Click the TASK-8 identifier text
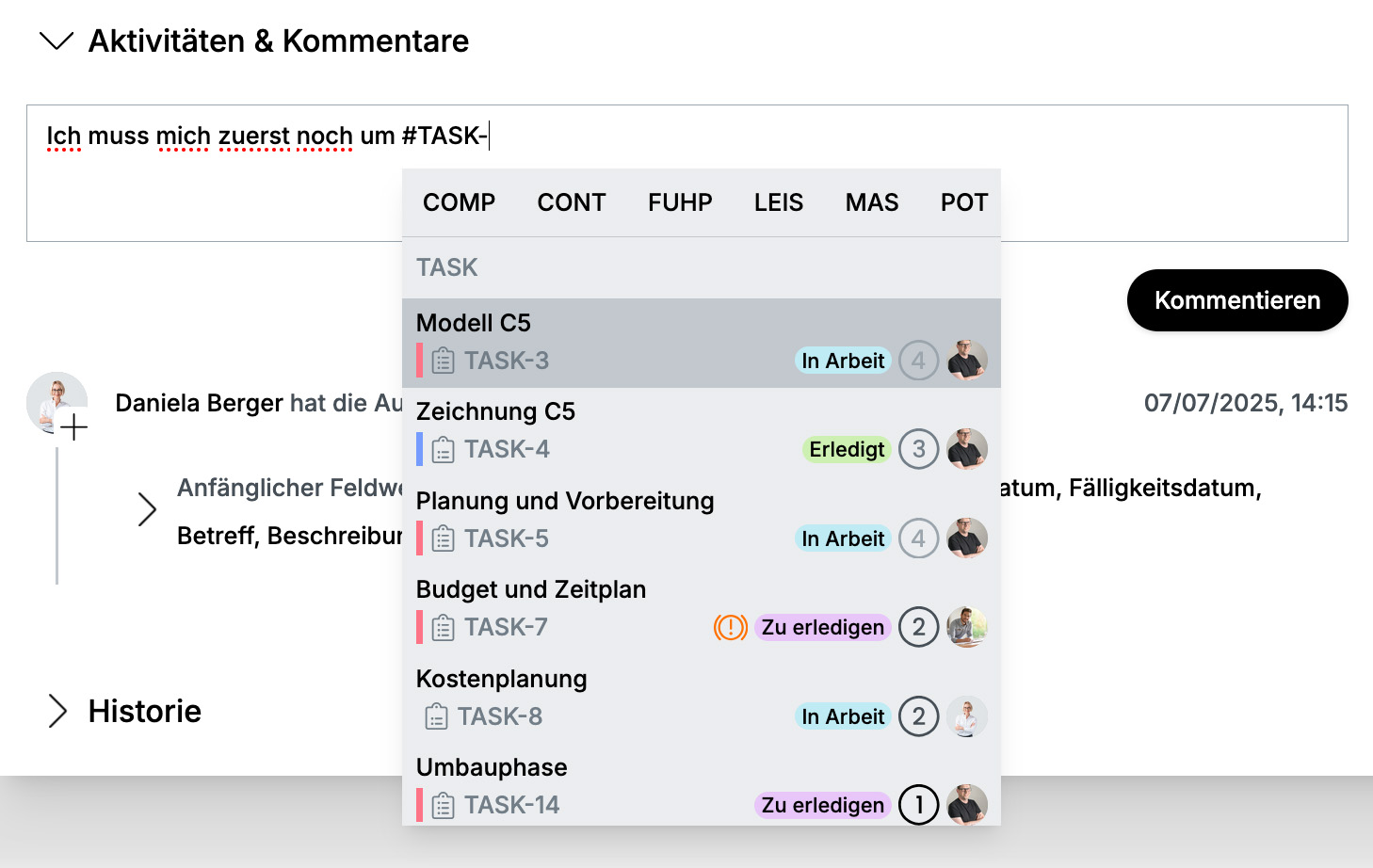1373x868 pixels. point(500,716)
